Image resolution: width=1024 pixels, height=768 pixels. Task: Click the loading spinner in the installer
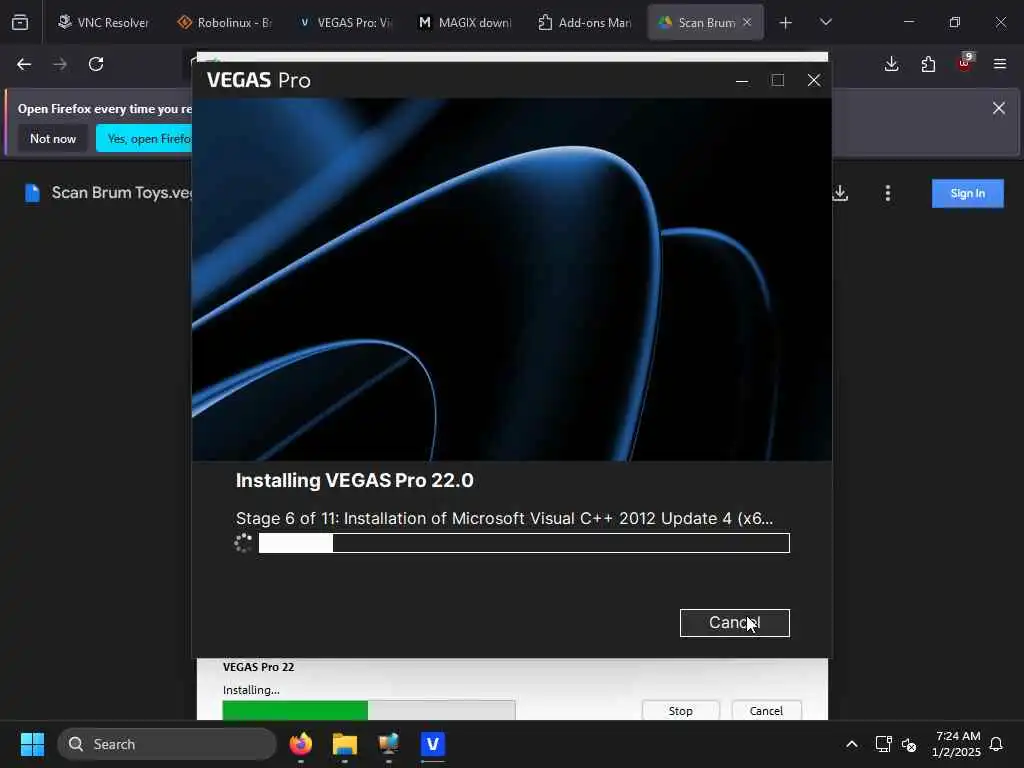243,543
